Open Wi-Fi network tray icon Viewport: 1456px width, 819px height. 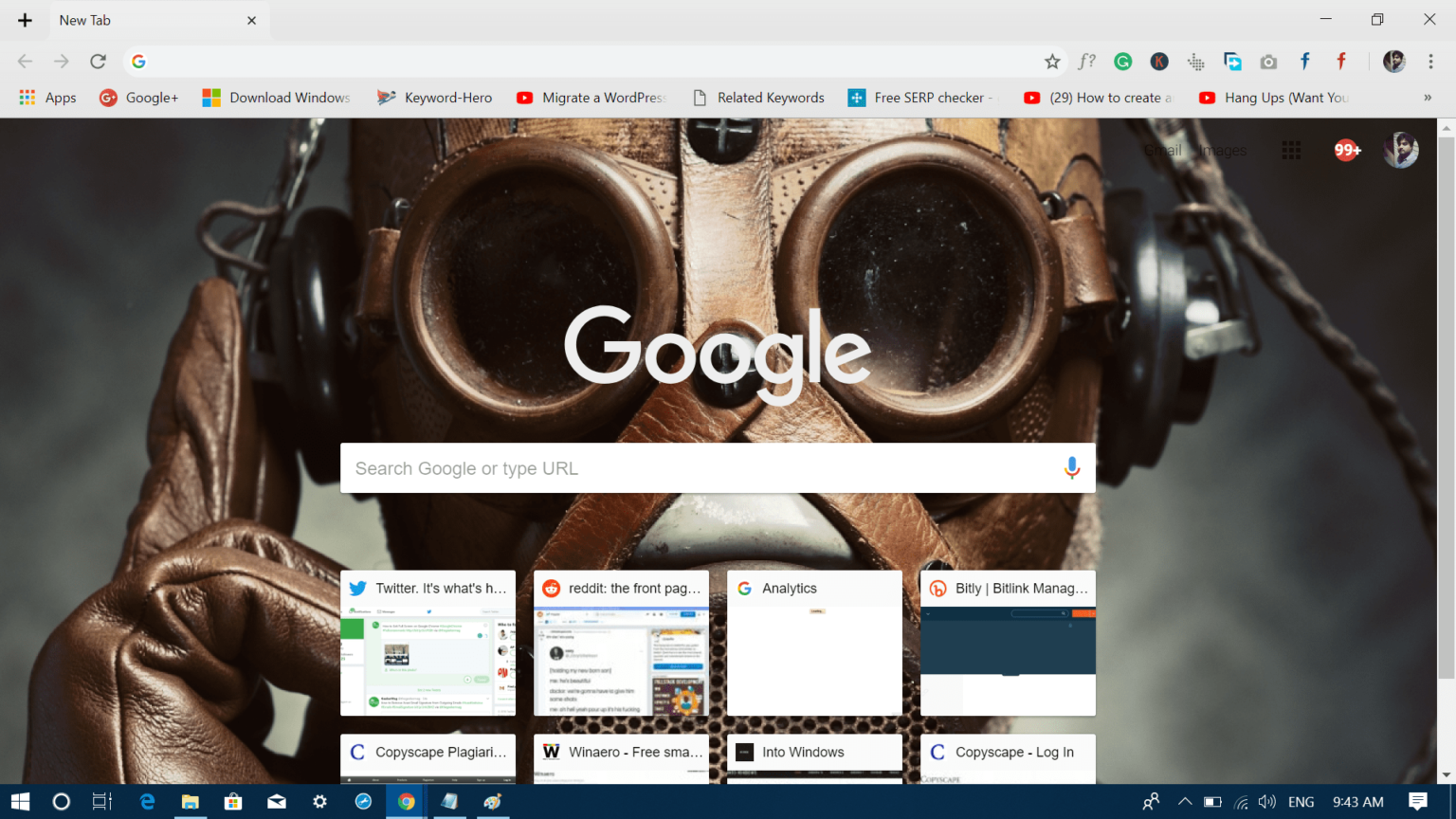tap(1241, 802)
